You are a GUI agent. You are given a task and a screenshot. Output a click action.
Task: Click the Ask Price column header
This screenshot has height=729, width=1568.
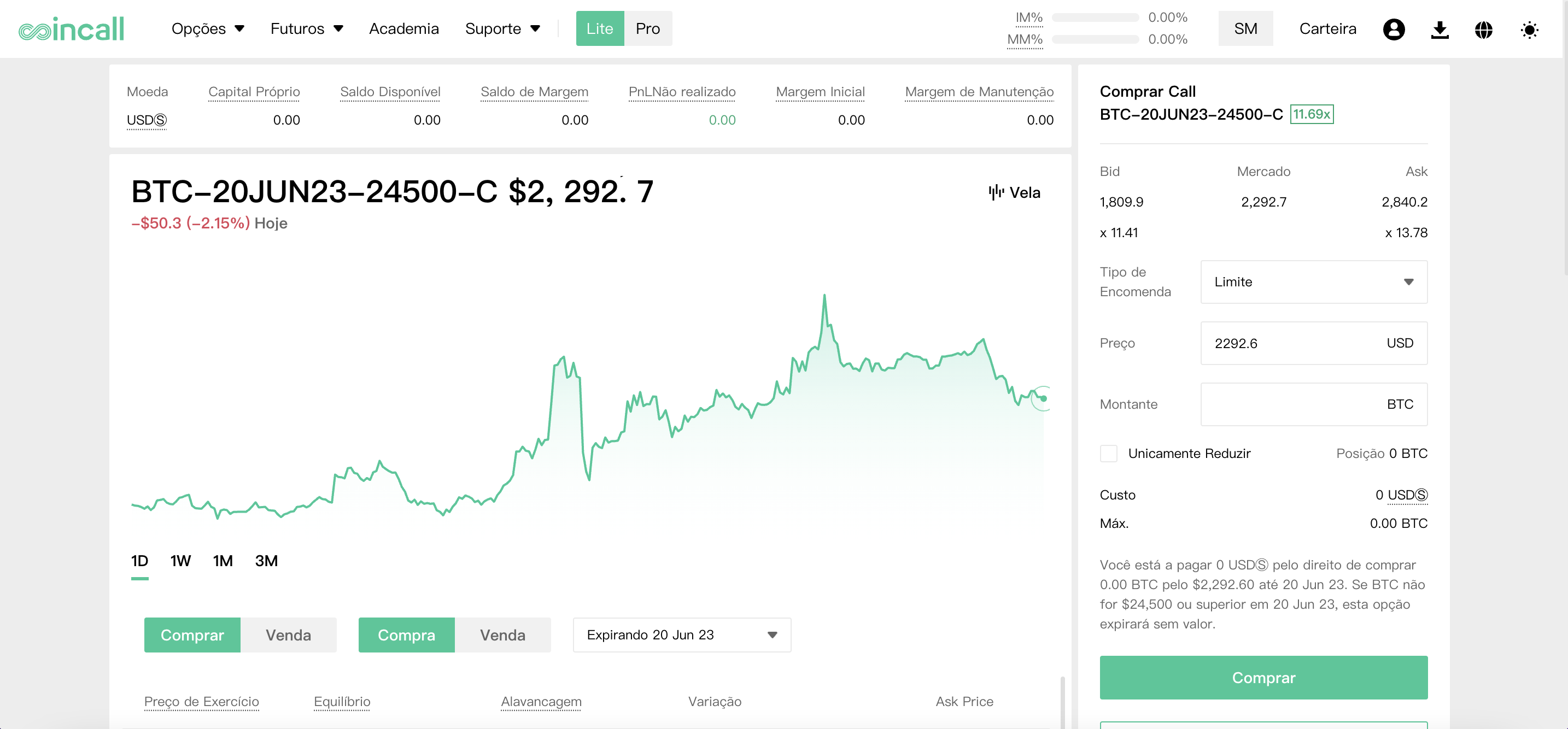click(964, 702)
